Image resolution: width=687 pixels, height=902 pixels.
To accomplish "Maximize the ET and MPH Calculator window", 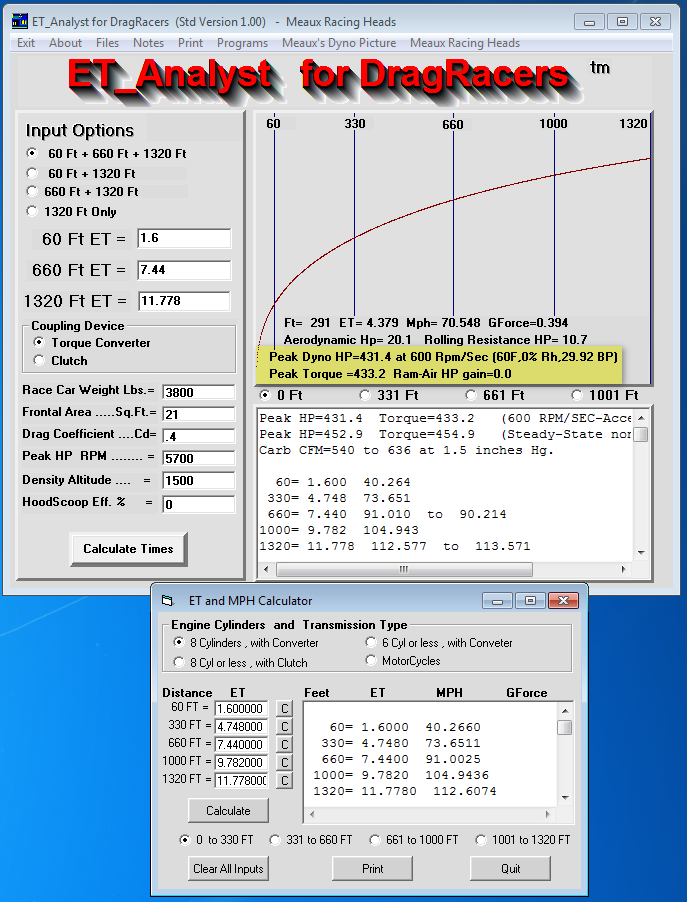I will click(530, 601).
